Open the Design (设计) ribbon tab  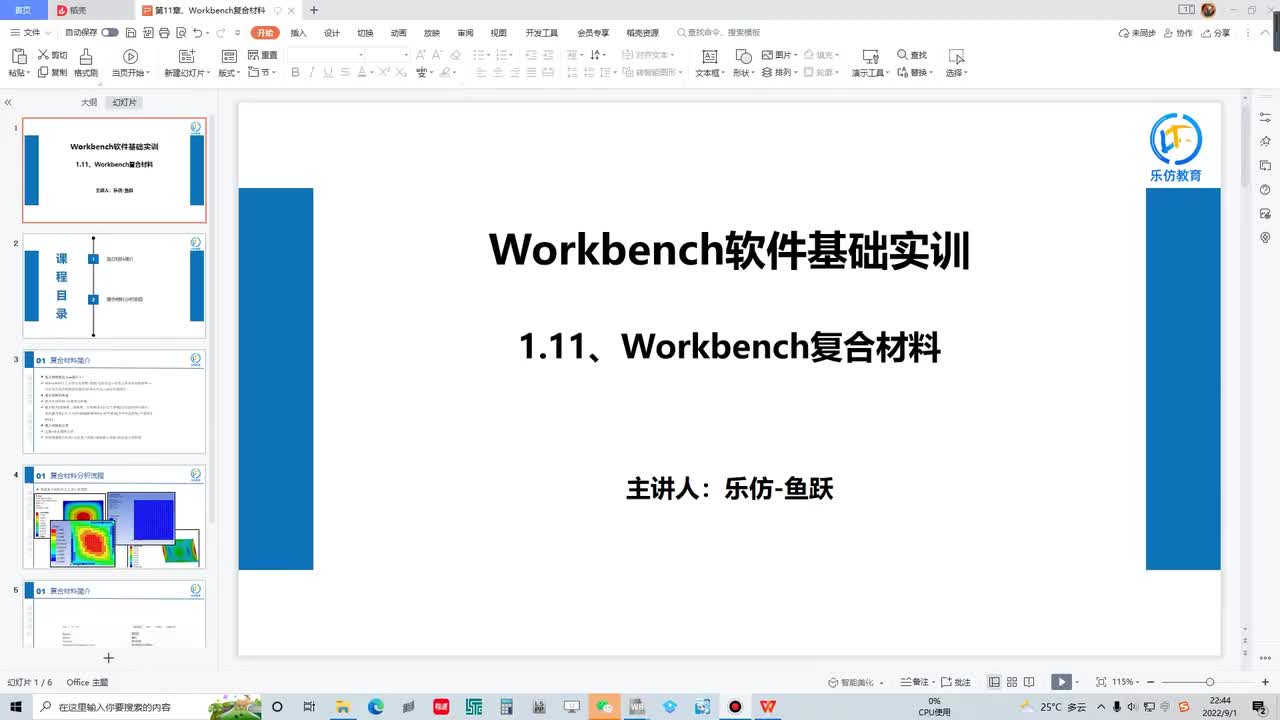[332, 33]
